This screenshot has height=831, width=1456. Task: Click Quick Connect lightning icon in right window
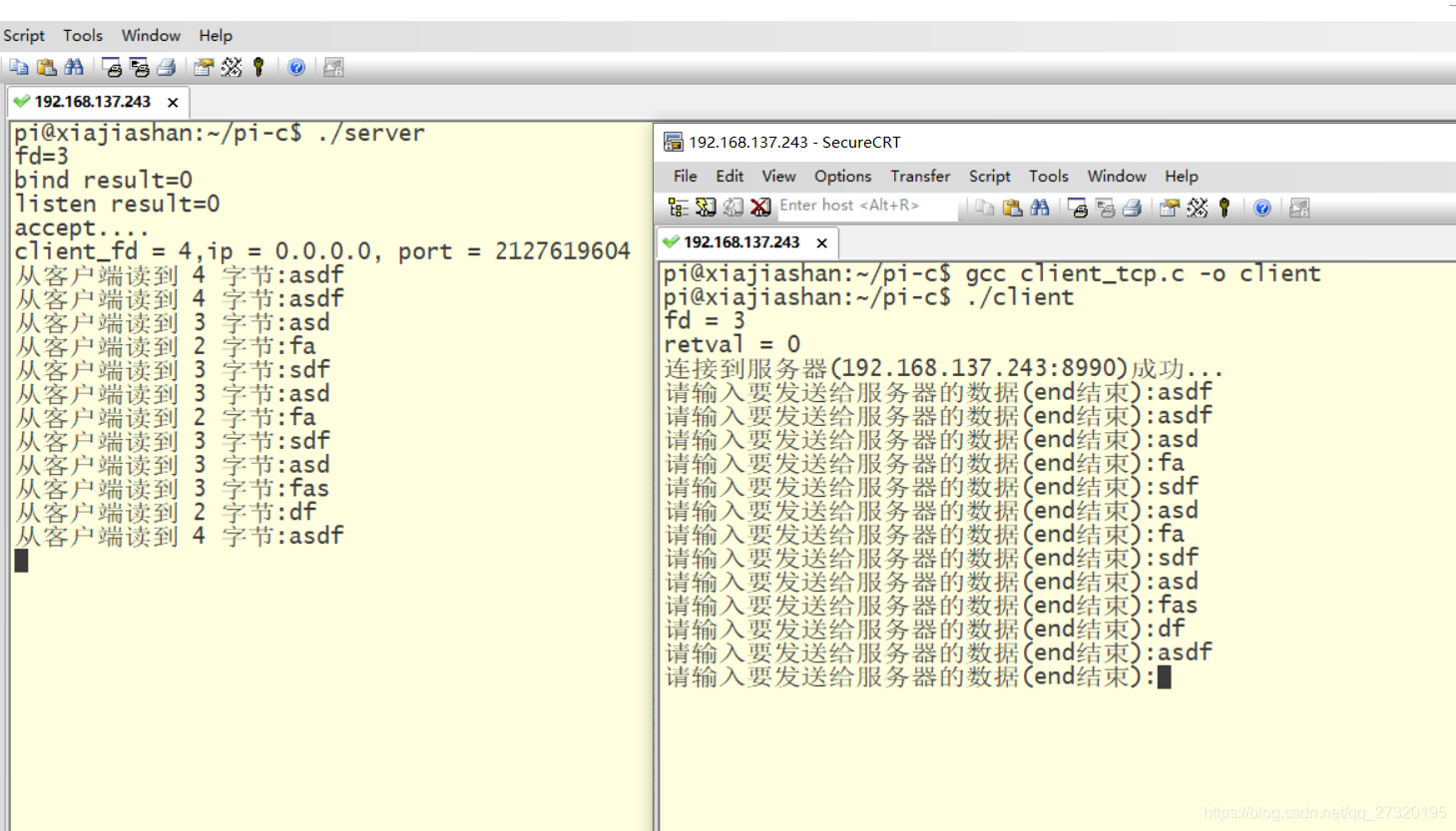pos(706,208)
